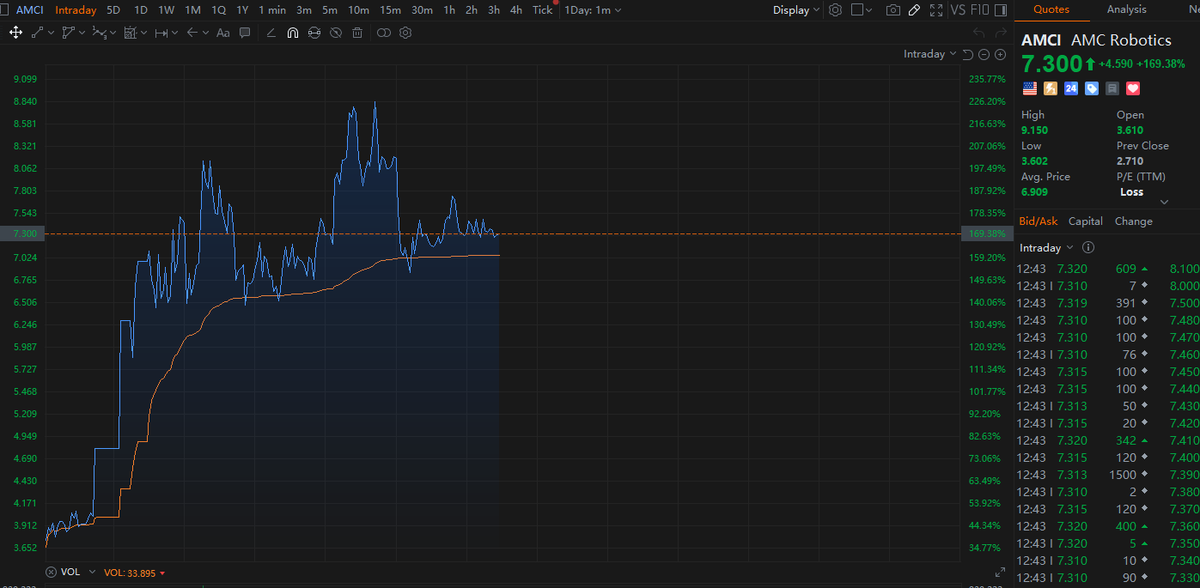This screenshot has height=588, width=1200.
Task: Open the Intraday dropdown above price axis
Action: point(930,54)
